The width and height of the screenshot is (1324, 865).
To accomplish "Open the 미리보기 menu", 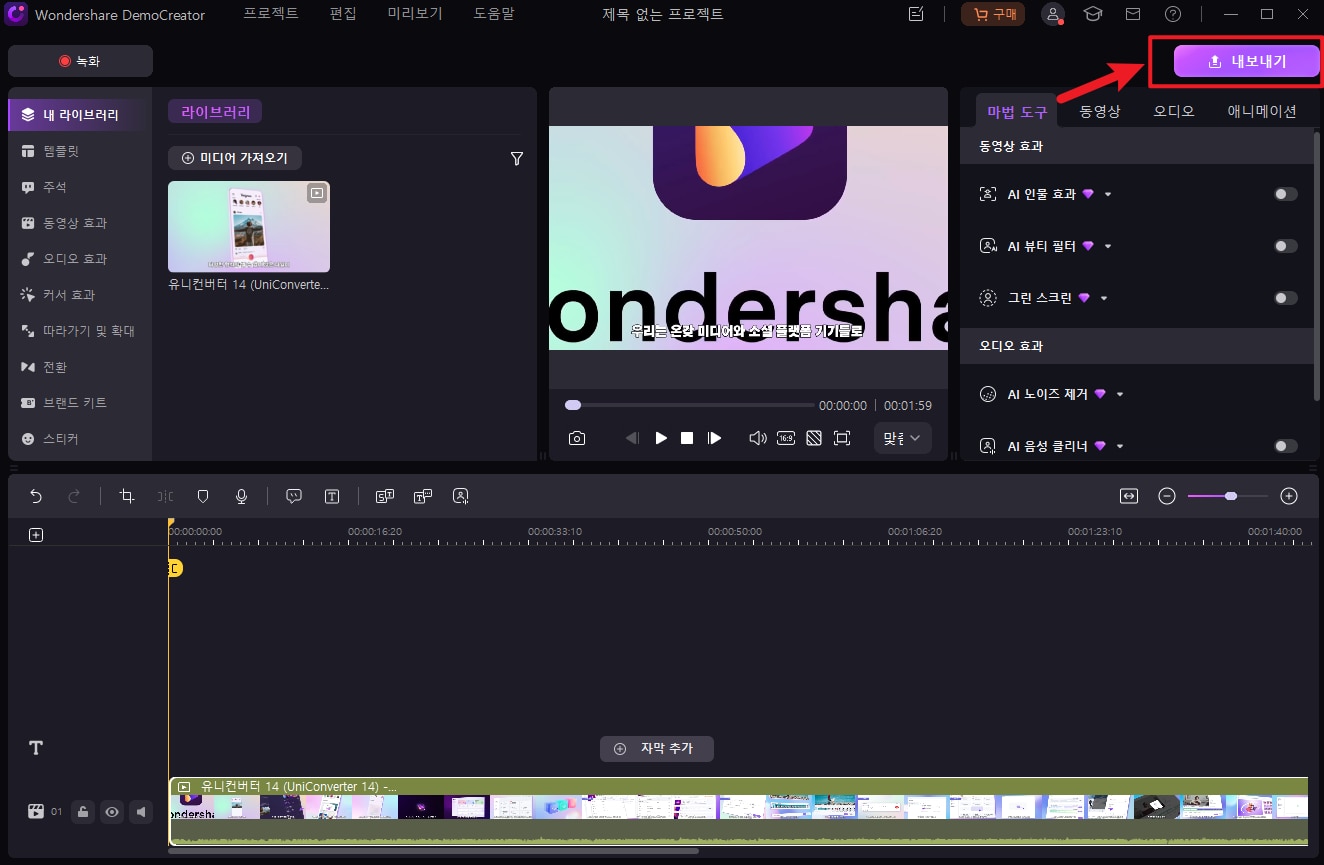I will [415, 14].
